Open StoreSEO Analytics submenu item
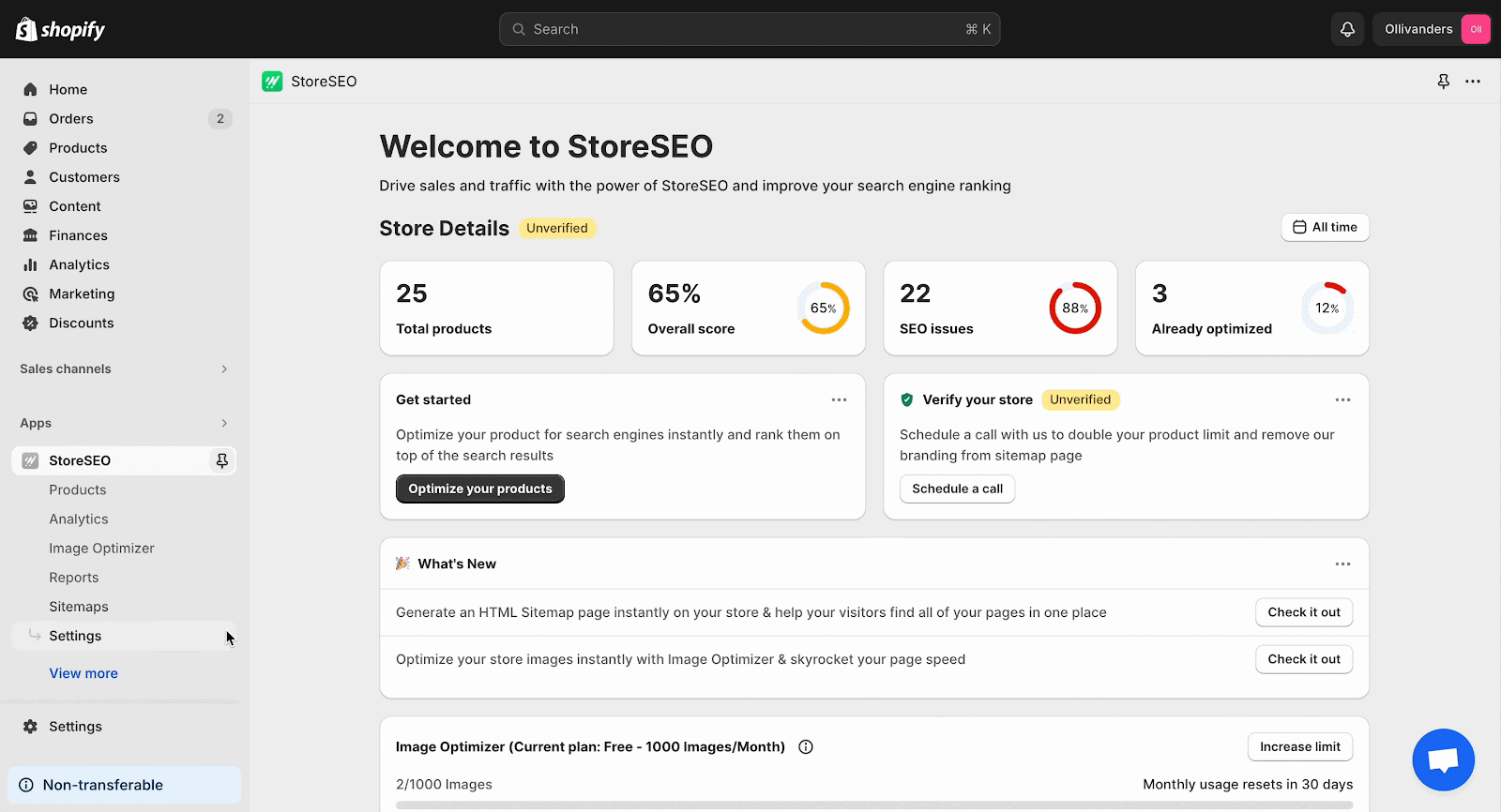The image size is (1501, 812). (79, 519)
